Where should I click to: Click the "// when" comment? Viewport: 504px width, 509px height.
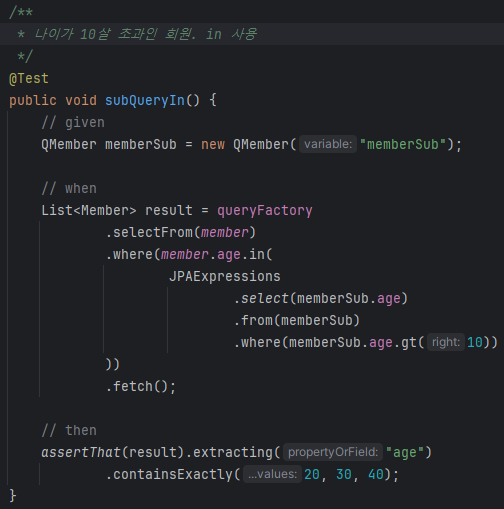(x=69, y=189)
